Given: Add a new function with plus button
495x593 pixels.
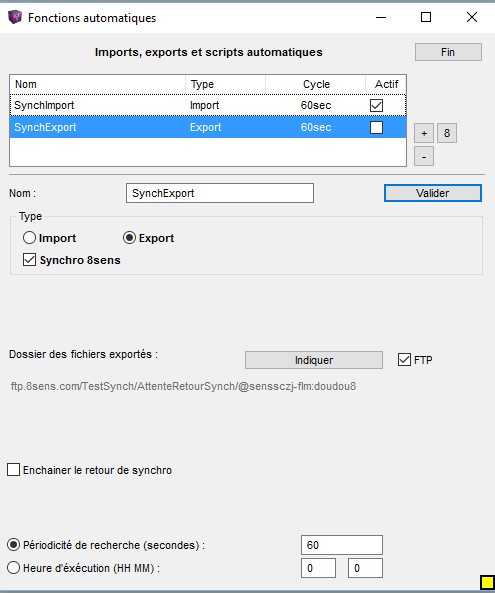Looking at the screenshot, I should pos(424,133).
